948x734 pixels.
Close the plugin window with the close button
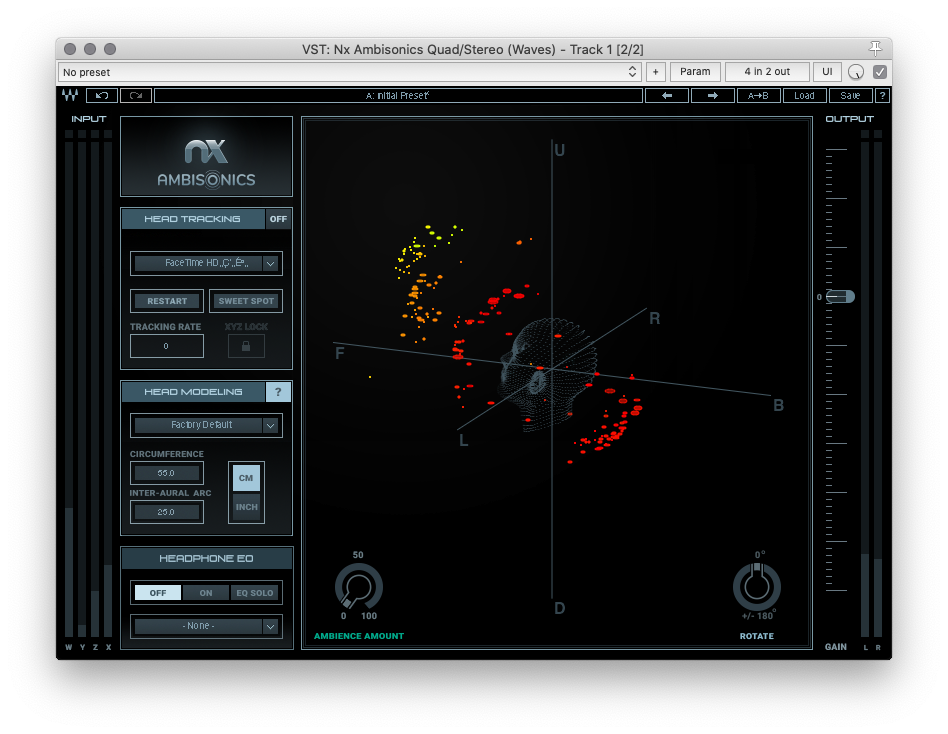pyautogui.click(x=70, y=48)
